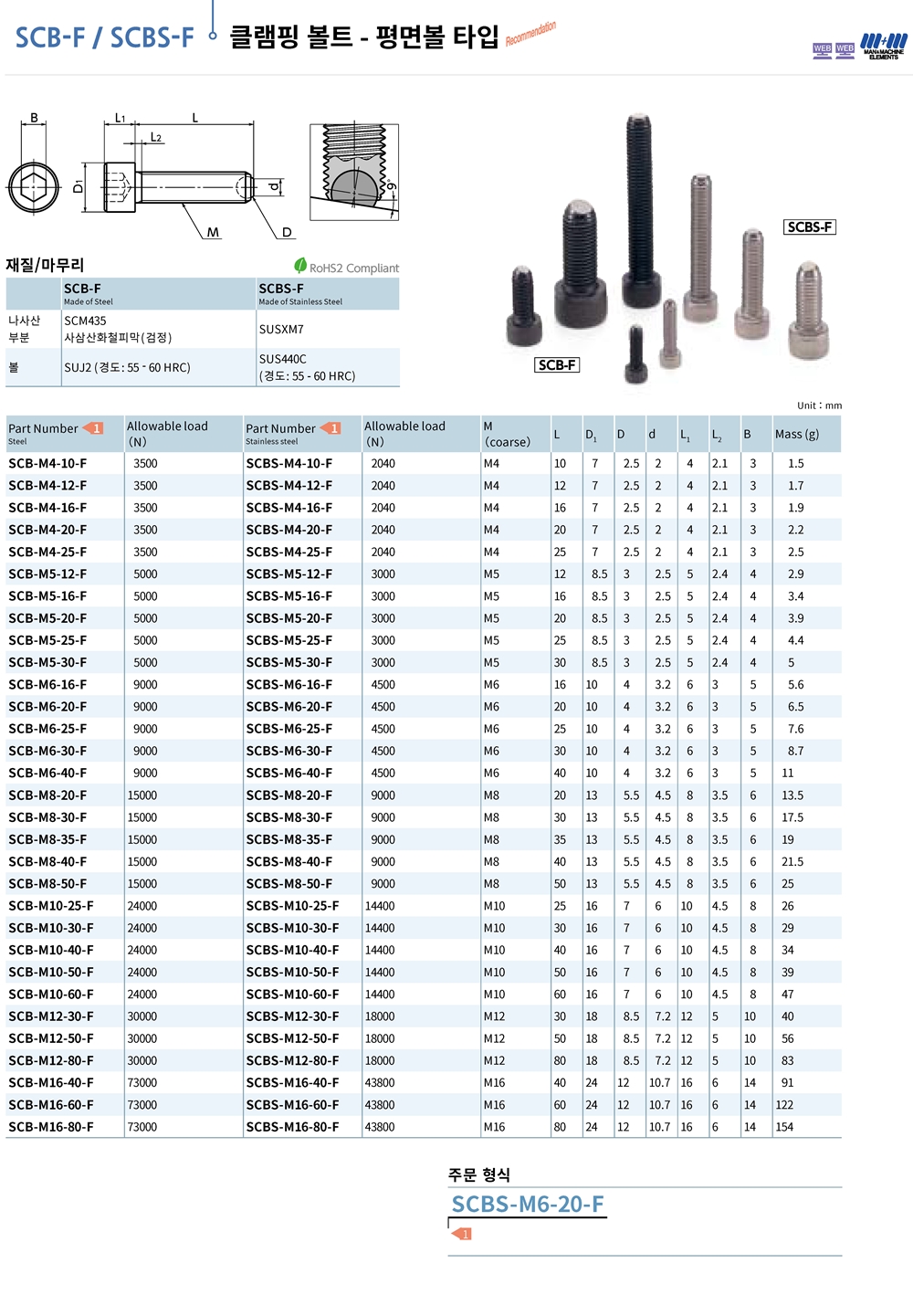913x1316 pixels.
Task: Click mass value 21.5 in the SCB-M8-40-F row
Action: point(792,862)
